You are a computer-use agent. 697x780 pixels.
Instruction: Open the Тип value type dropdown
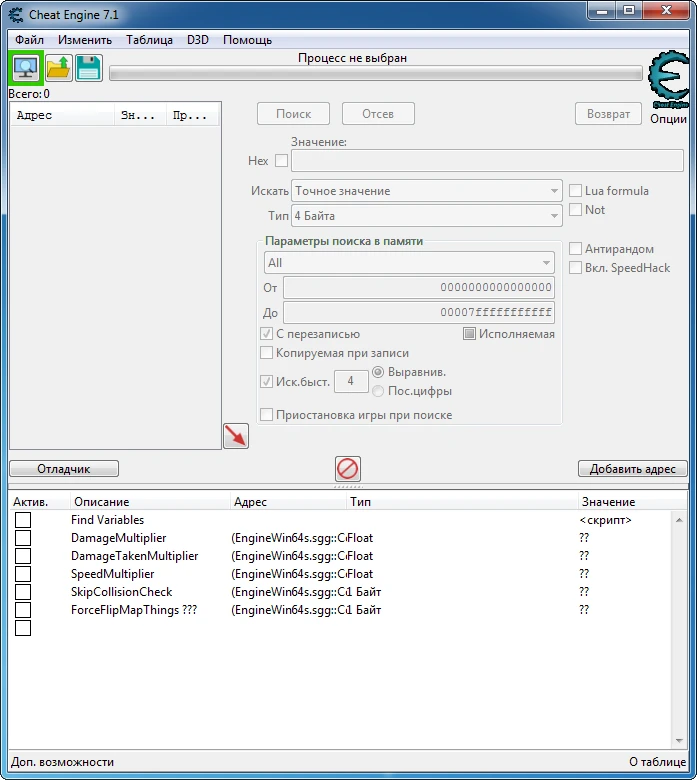[x=427, y=216]
